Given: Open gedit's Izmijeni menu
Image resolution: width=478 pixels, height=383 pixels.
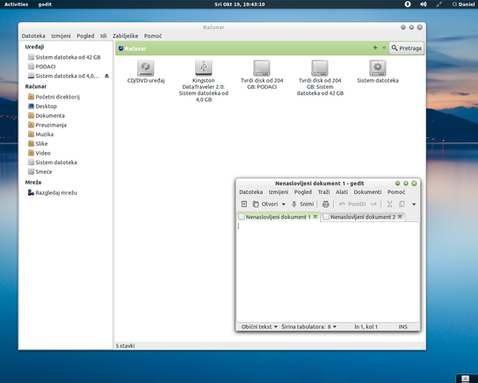Looking at the screenshot, I should click(x=278, y=192).
